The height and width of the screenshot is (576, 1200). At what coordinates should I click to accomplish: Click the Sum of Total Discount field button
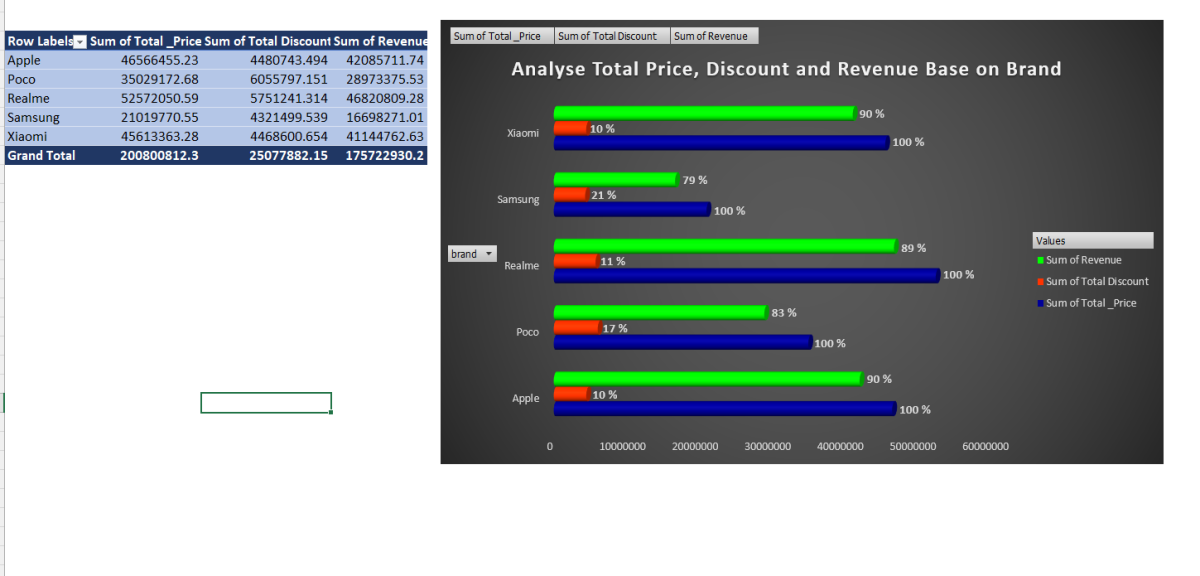607,36
